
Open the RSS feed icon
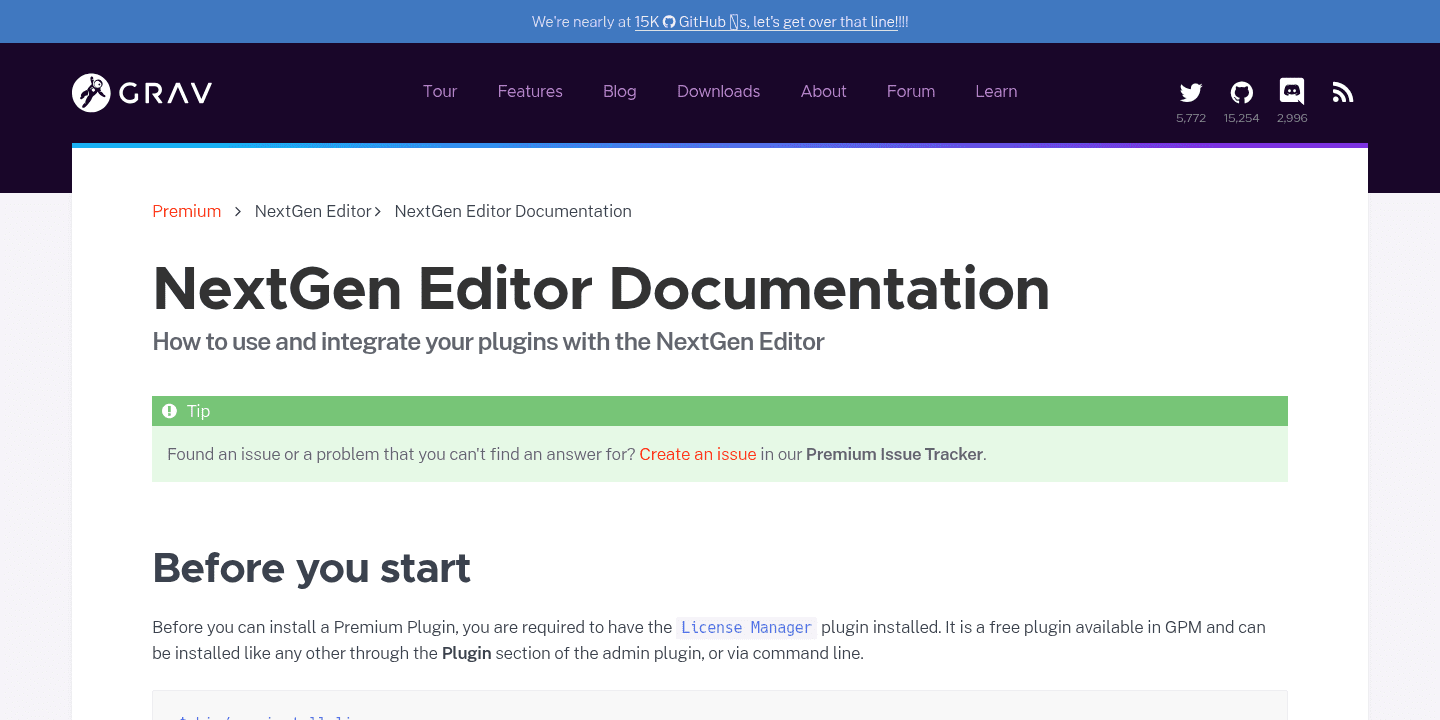1342,91
